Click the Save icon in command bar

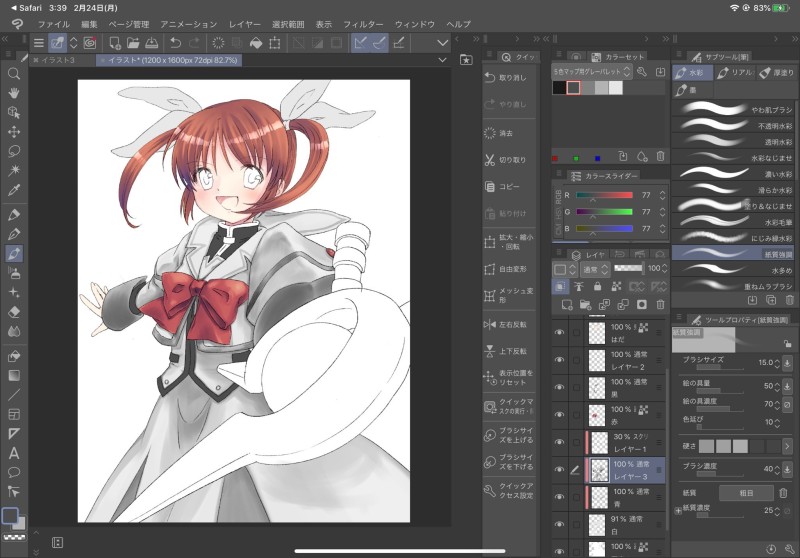(x=151, y=43)
